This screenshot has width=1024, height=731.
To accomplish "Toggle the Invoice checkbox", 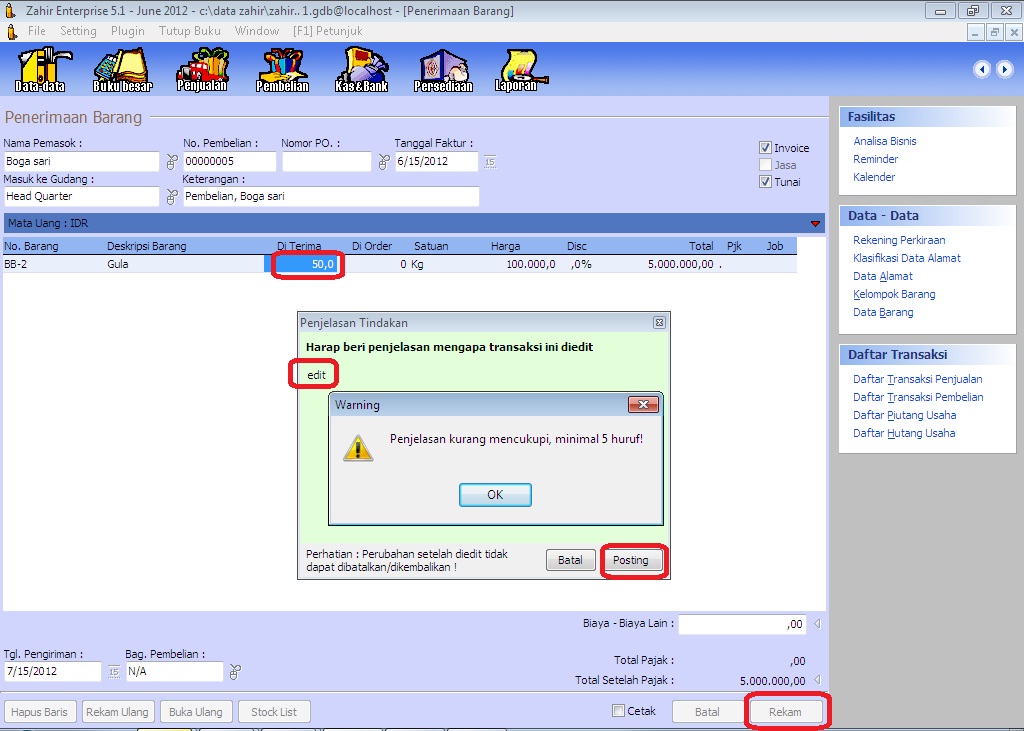I will (765, 148).
